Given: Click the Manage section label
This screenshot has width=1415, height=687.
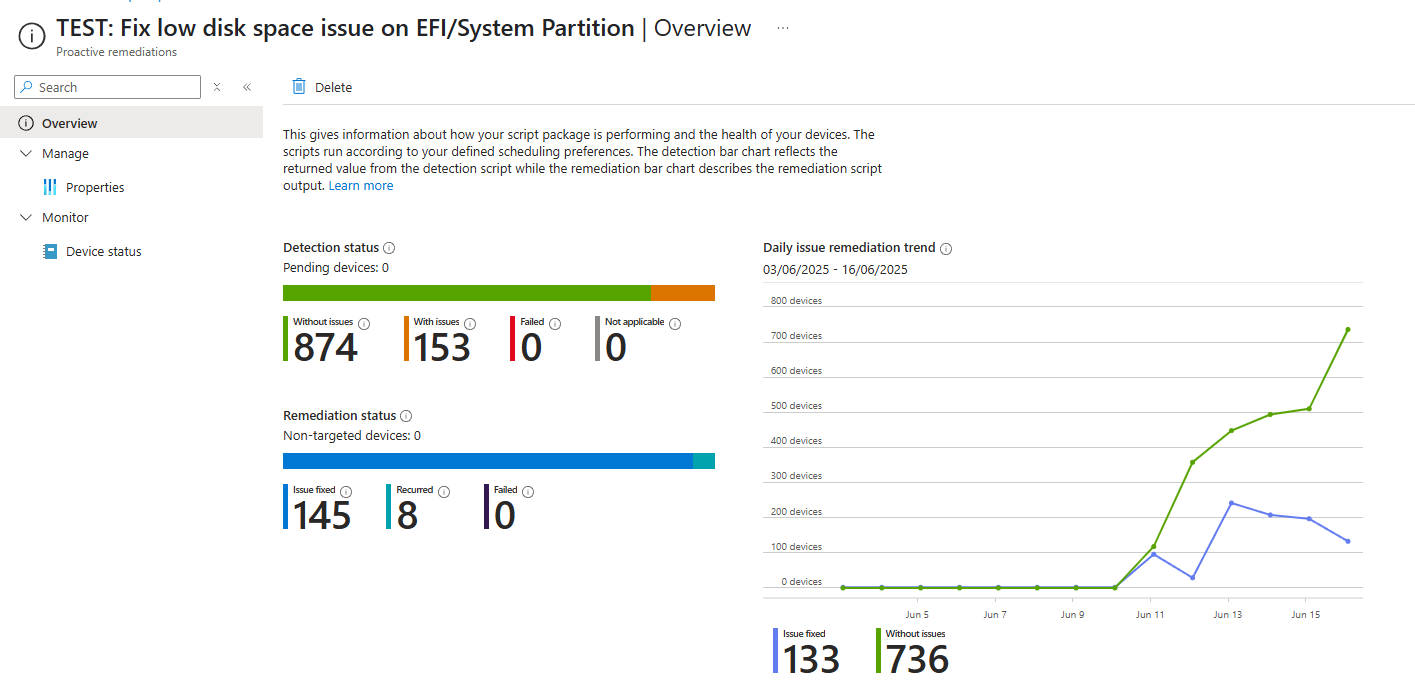Looking at the screenshot, I should (x=65, y=154).
